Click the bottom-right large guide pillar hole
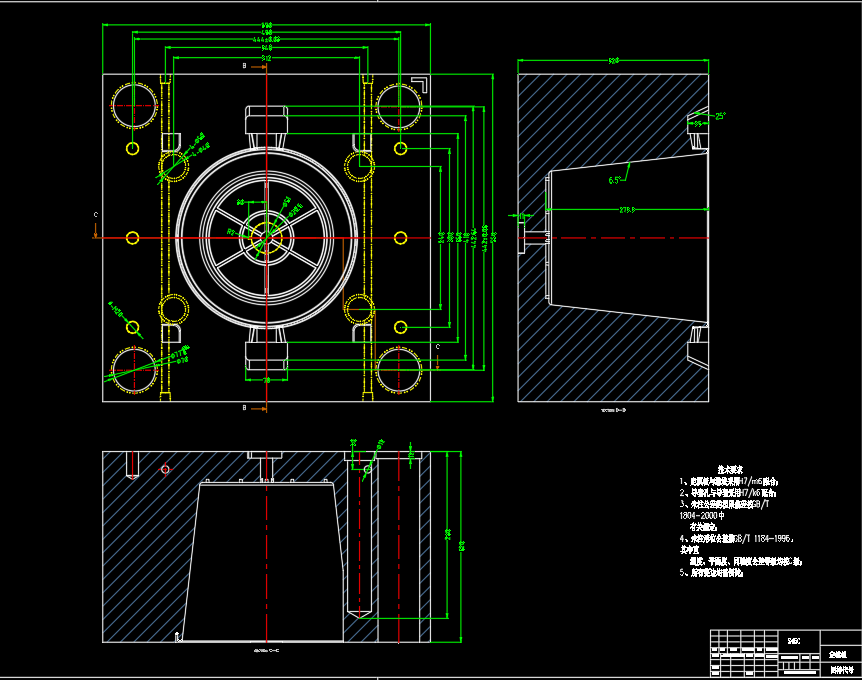The width and height of the screenshot is (862, 680). point(399,366)
